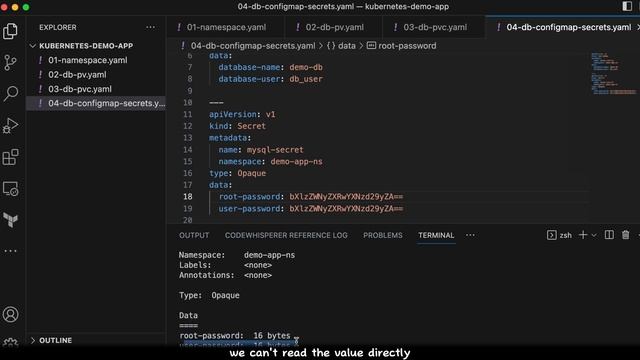
Task: Click the database-user db_user value
Action: [306, 79]
